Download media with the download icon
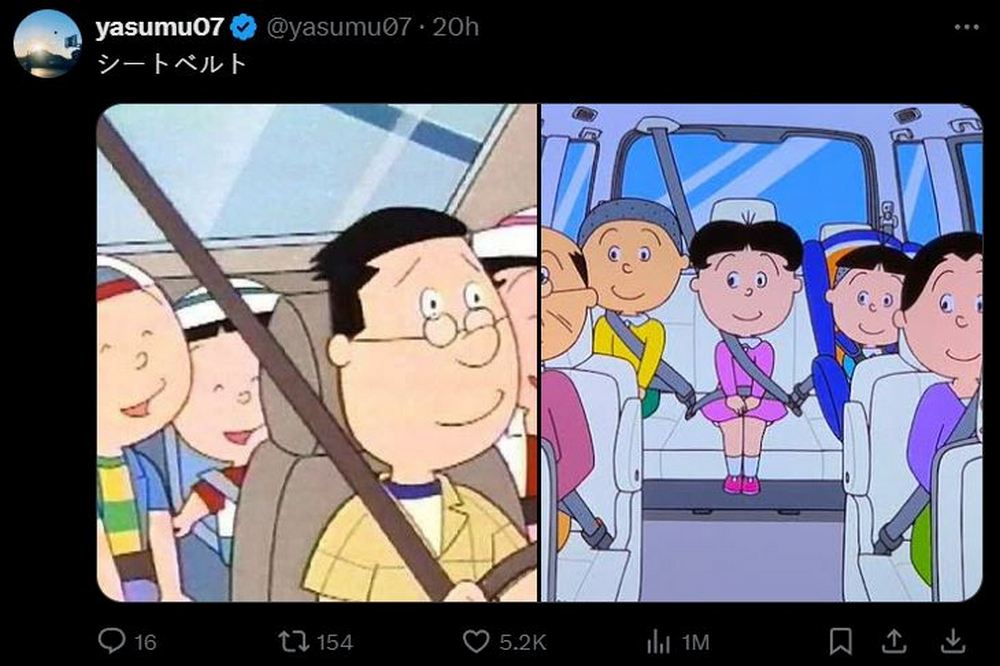 click(x=953, y=641)
